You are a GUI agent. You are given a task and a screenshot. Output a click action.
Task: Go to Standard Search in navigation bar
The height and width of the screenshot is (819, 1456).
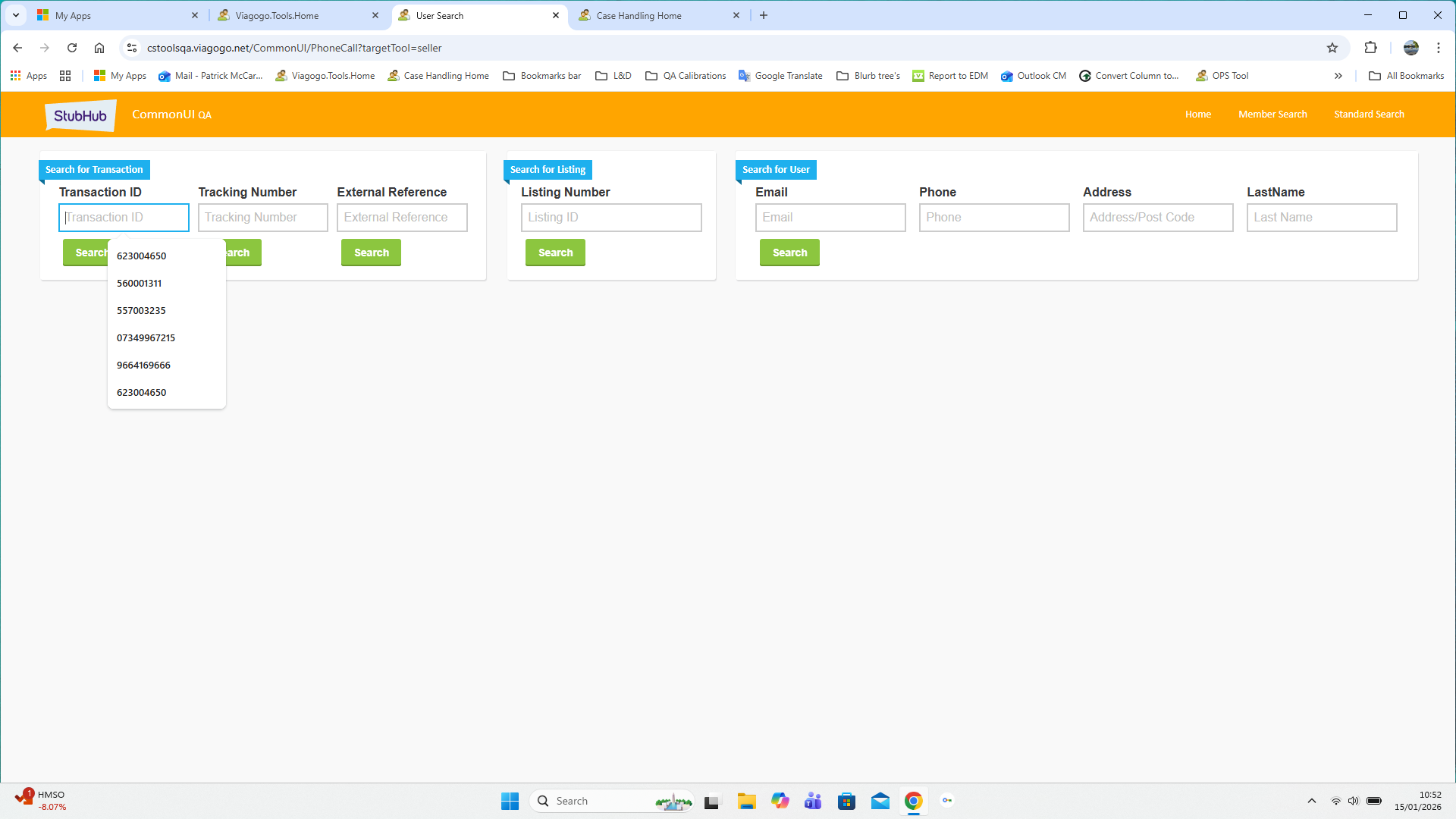tap(1369, 115)
